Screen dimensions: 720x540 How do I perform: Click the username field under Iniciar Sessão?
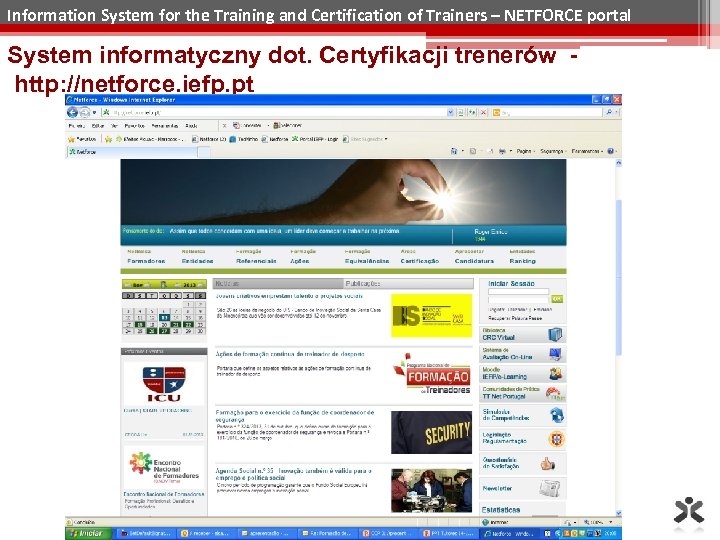[518, 292]
